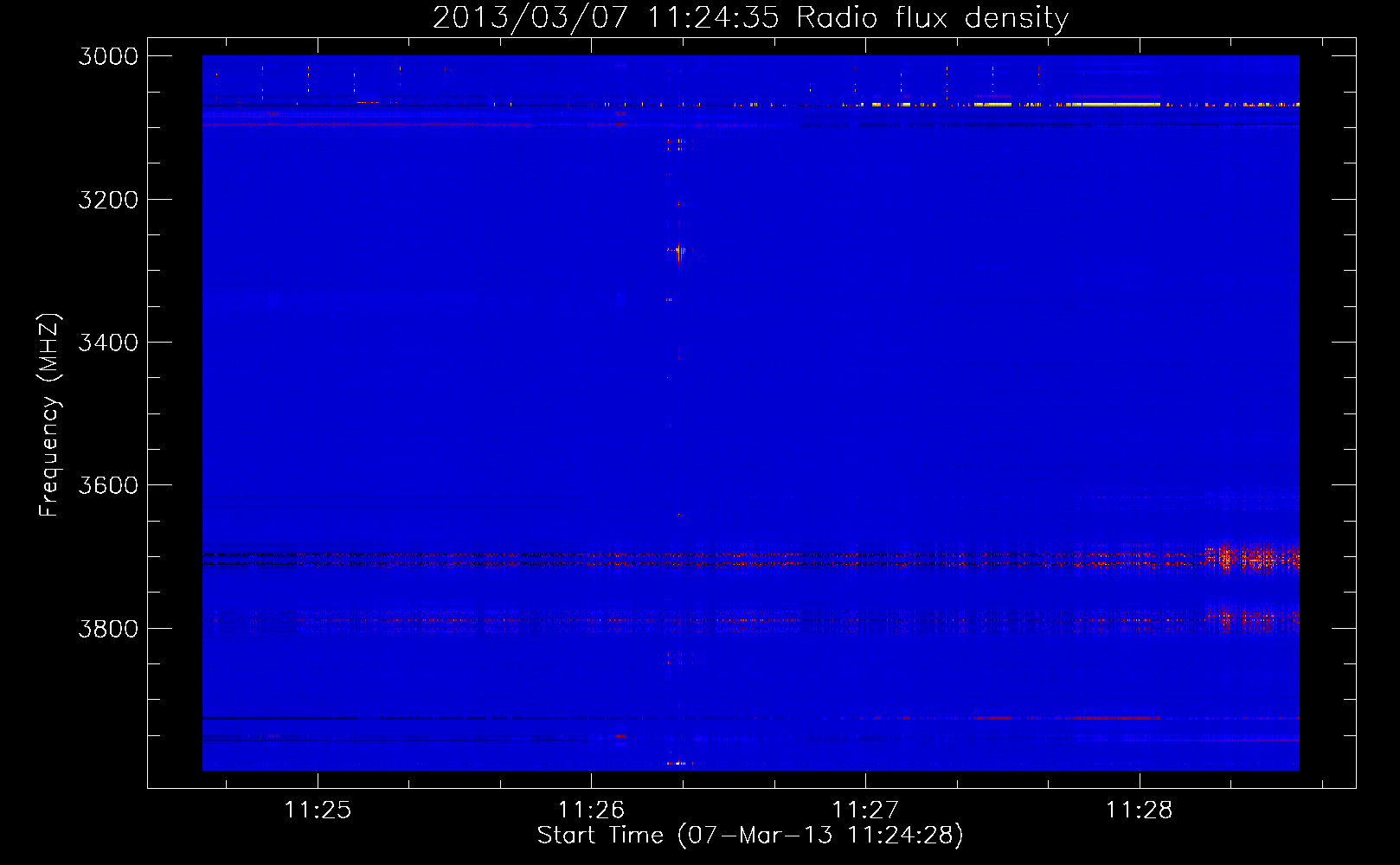Viewport: 1400px width, 865px height.
Task: Click the red burst at 3700 MHz after 11:28
Action: point(1251,558)
